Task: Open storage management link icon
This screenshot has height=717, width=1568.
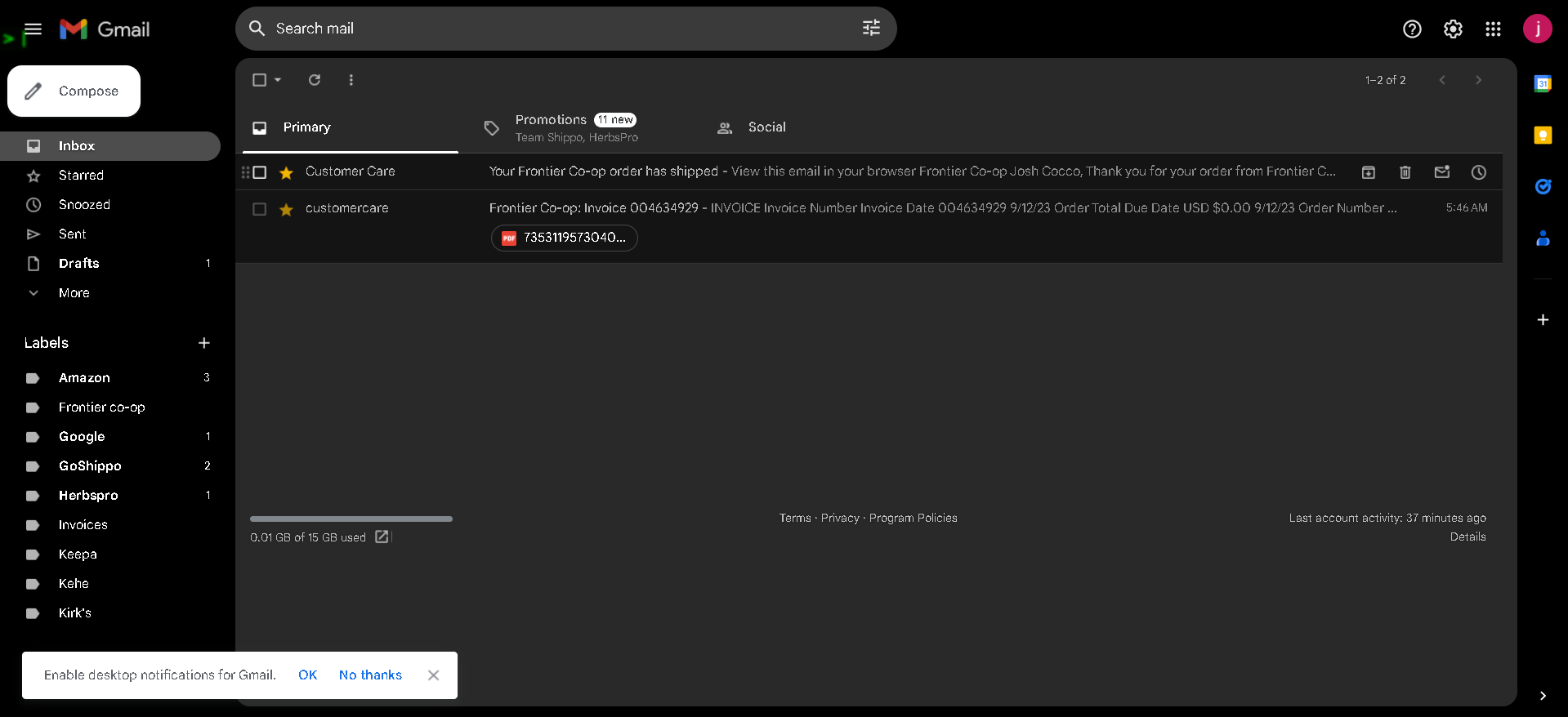Action: 382,537
